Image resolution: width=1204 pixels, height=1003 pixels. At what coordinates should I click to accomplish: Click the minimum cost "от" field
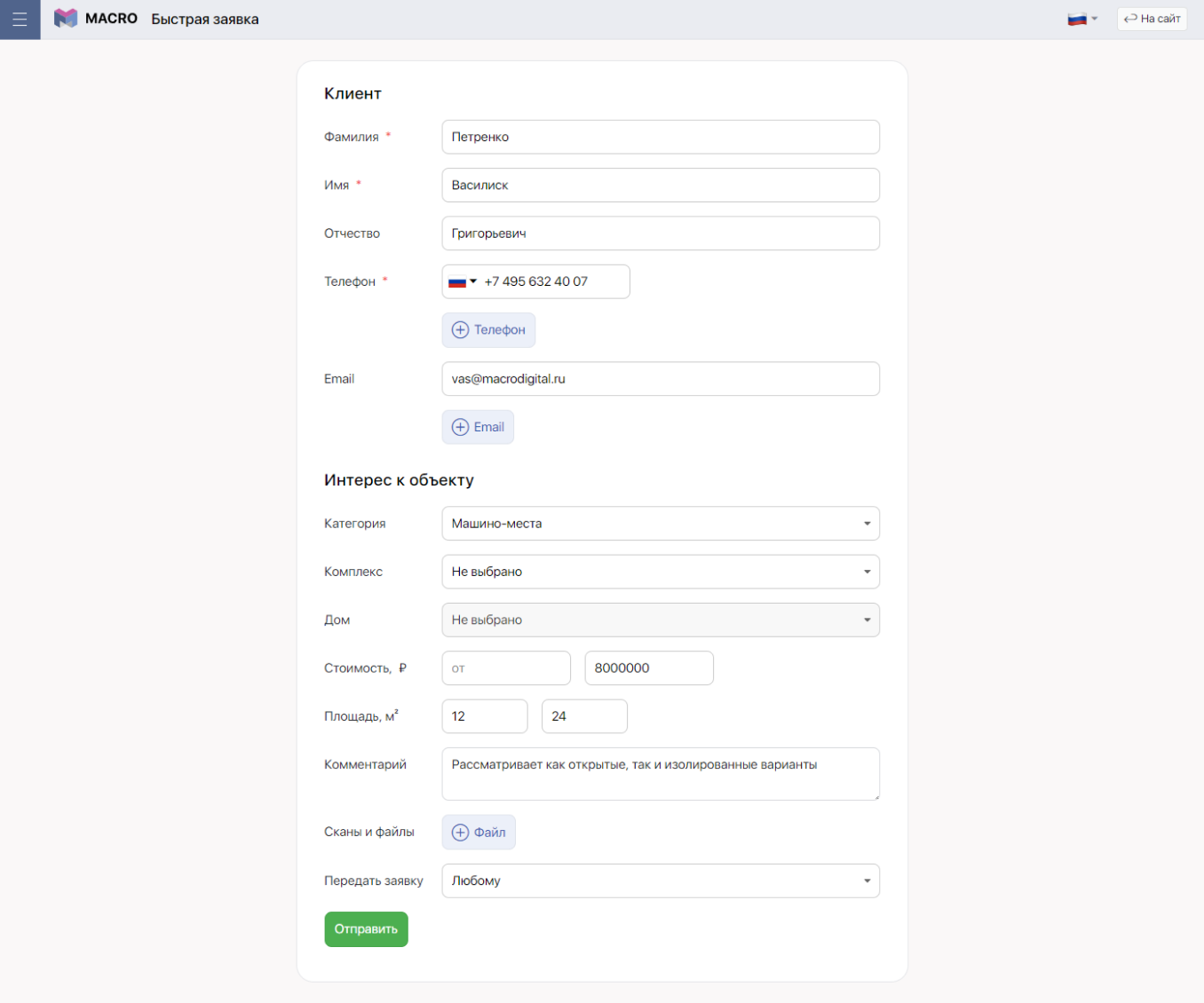coord(505,668)
